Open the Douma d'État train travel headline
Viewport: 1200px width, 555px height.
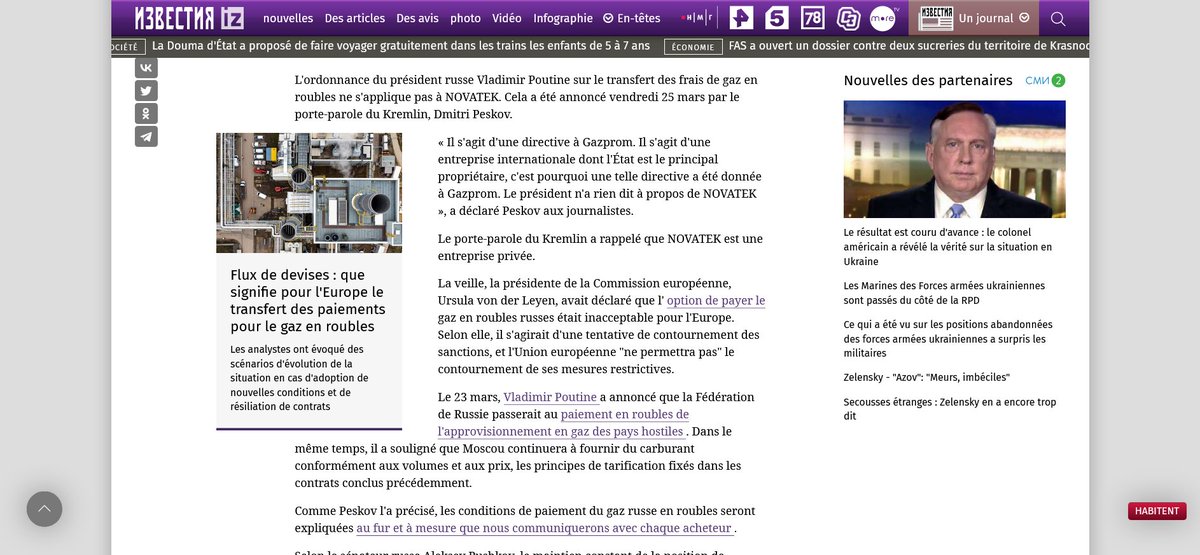point(401,46)
